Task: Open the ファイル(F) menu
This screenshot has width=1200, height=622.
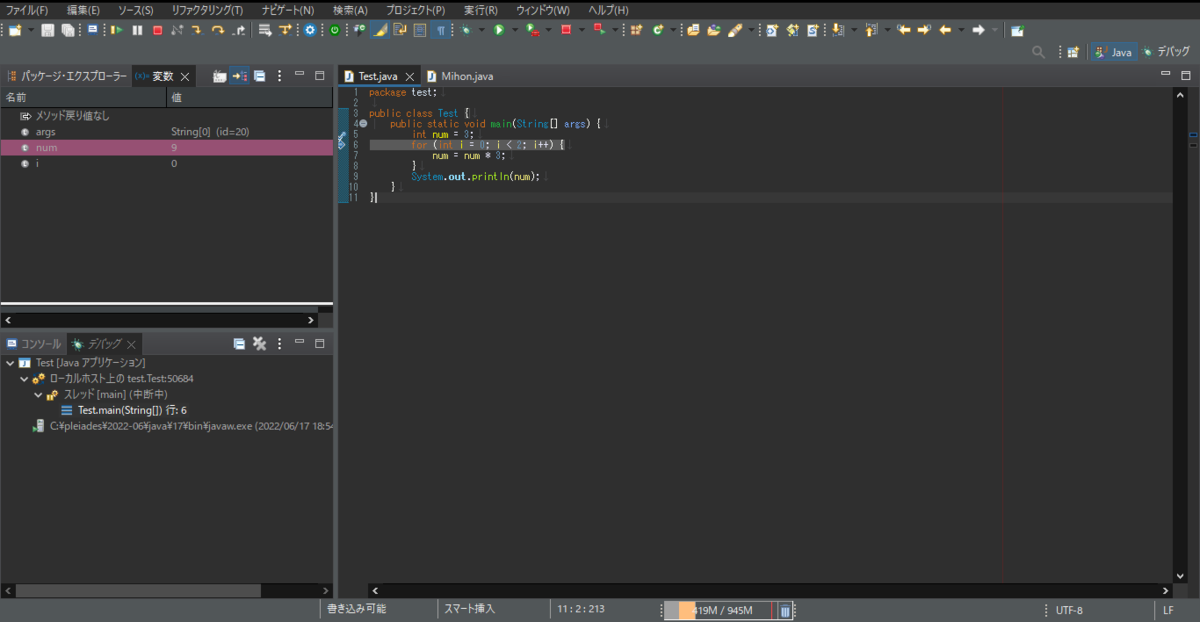Action: 27,9
